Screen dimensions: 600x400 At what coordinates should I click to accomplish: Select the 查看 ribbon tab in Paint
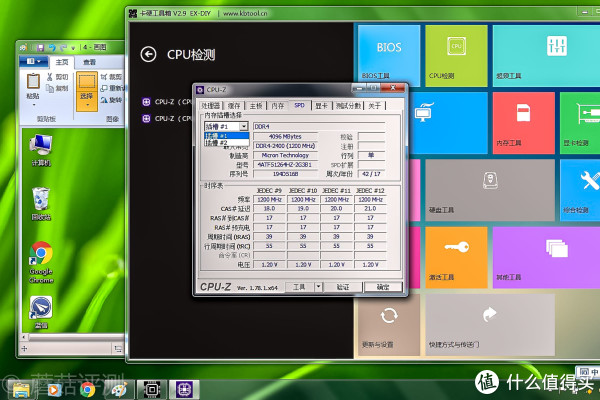point(90,62)
